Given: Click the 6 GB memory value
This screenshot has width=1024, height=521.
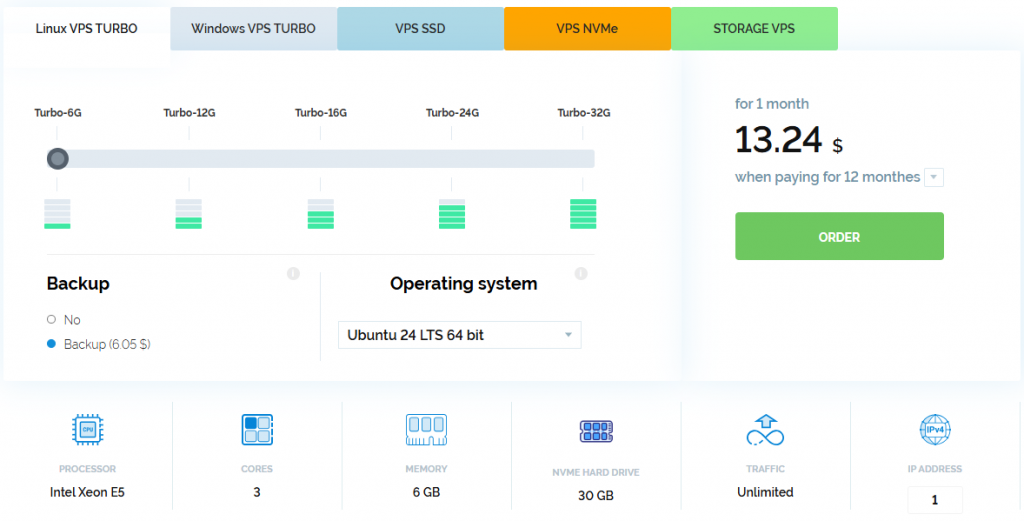Looking at the screenshot, I should [x=426, y=492].
